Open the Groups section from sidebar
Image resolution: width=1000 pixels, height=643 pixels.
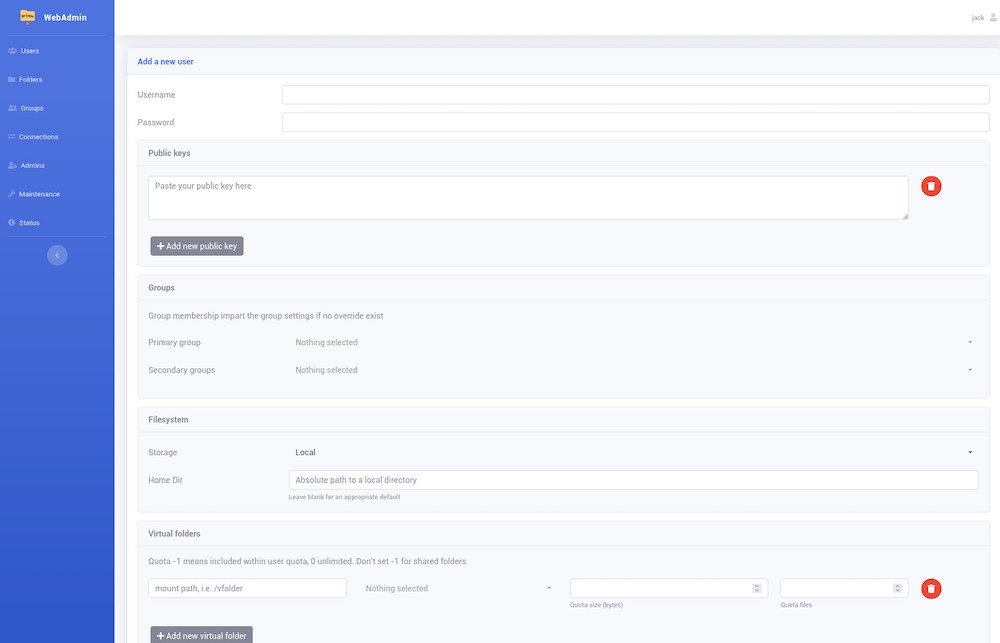click(30, 107)
